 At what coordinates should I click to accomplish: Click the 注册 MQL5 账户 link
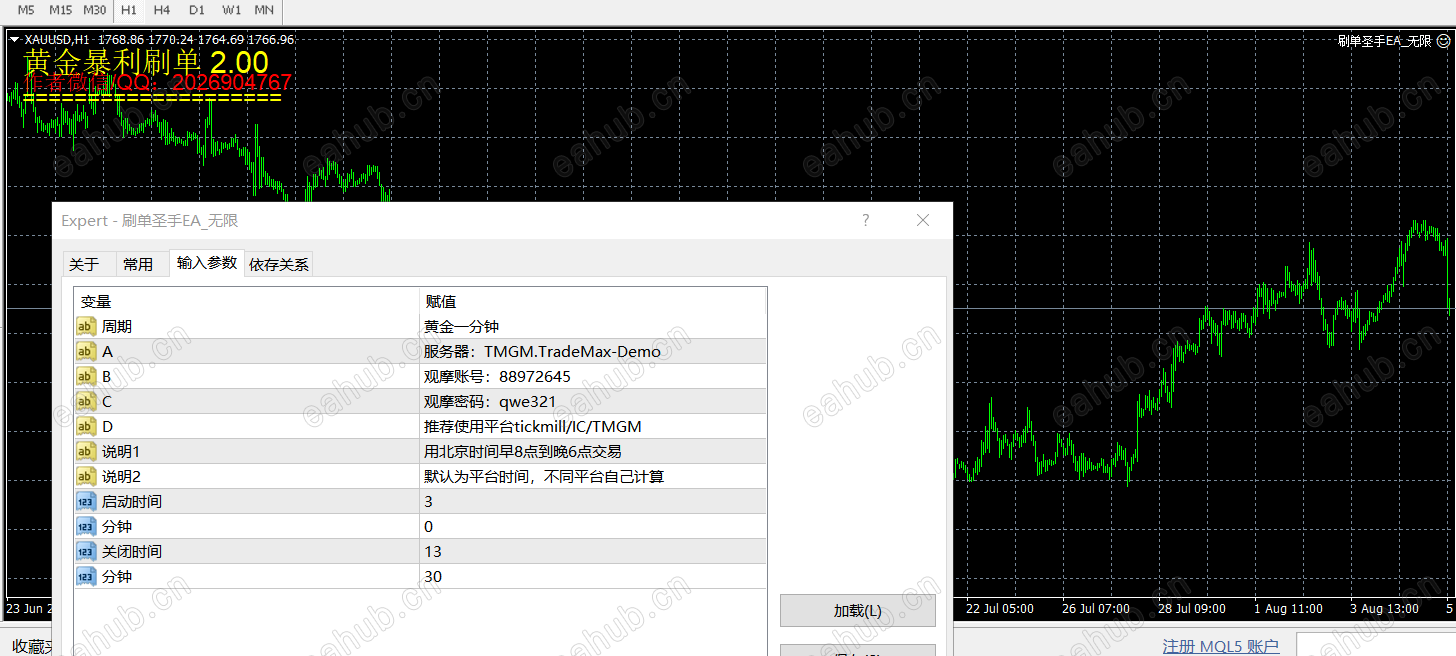click(x=1220, y=646)
